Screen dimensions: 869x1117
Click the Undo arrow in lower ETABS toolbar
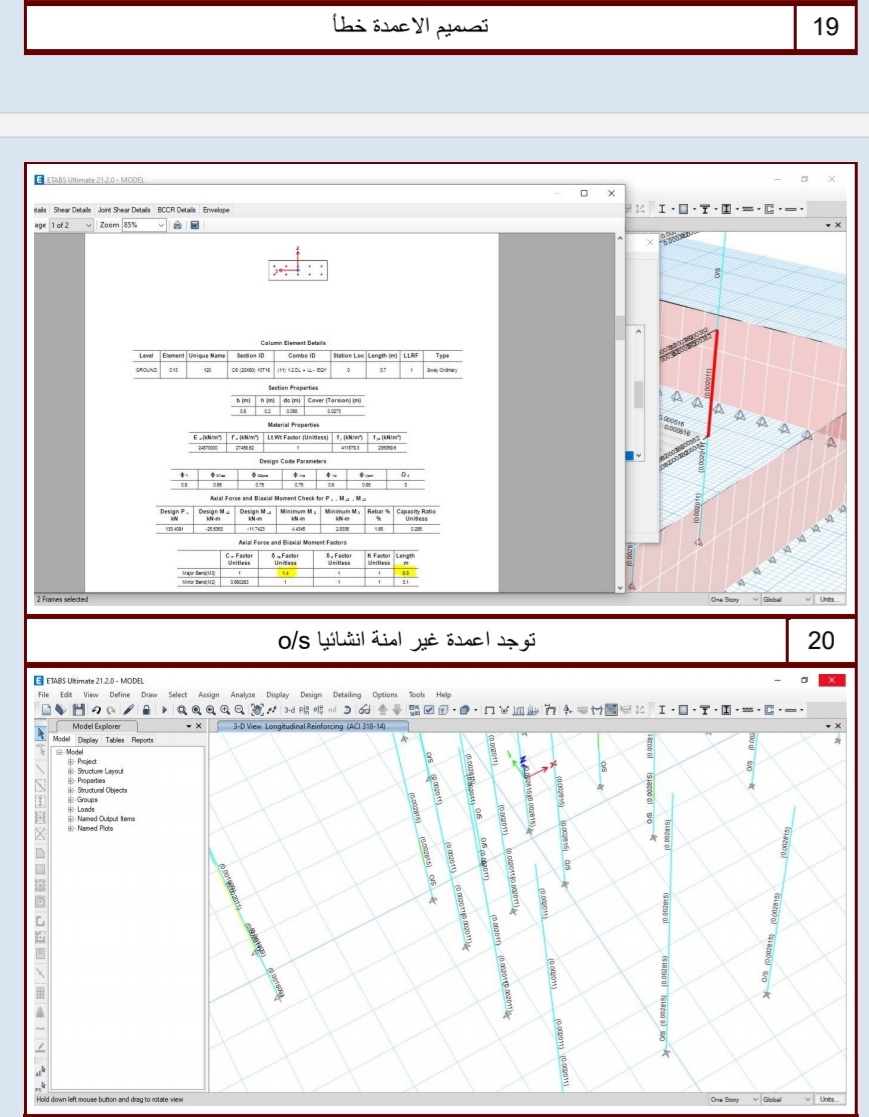coord(96,710)
